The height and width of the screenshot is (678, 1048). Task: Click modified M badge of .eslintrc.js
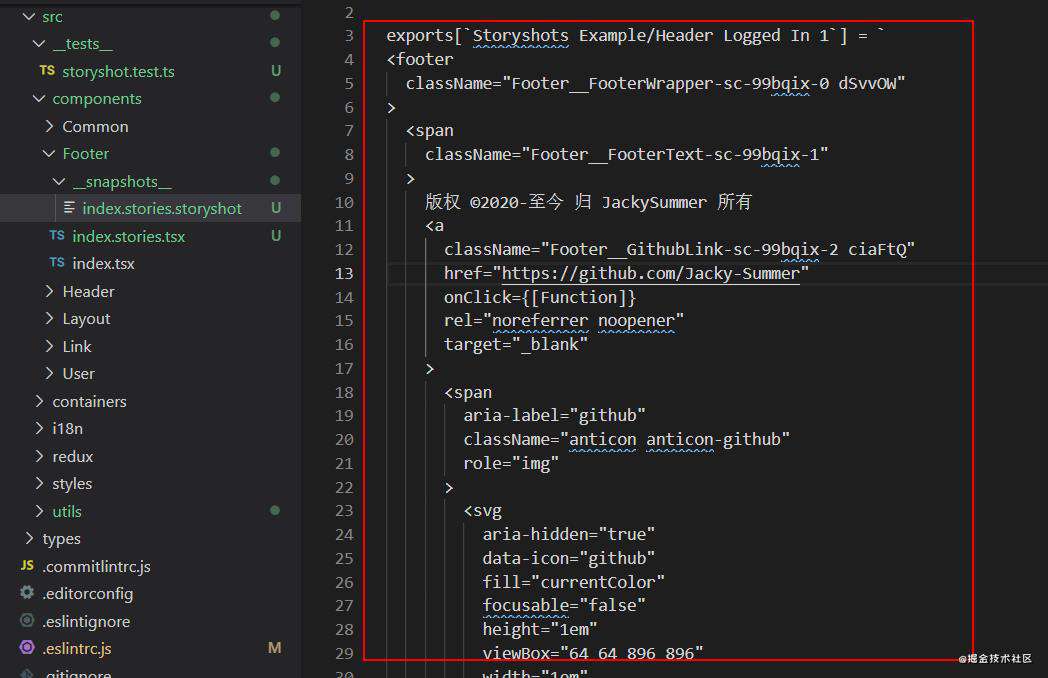275,648
